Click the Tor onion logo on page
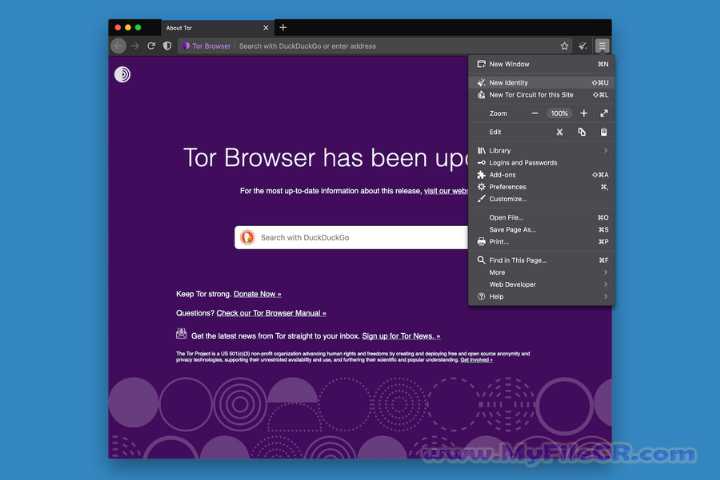The height and width of the screenshot is (480, 720). click(x=122, y=74)
